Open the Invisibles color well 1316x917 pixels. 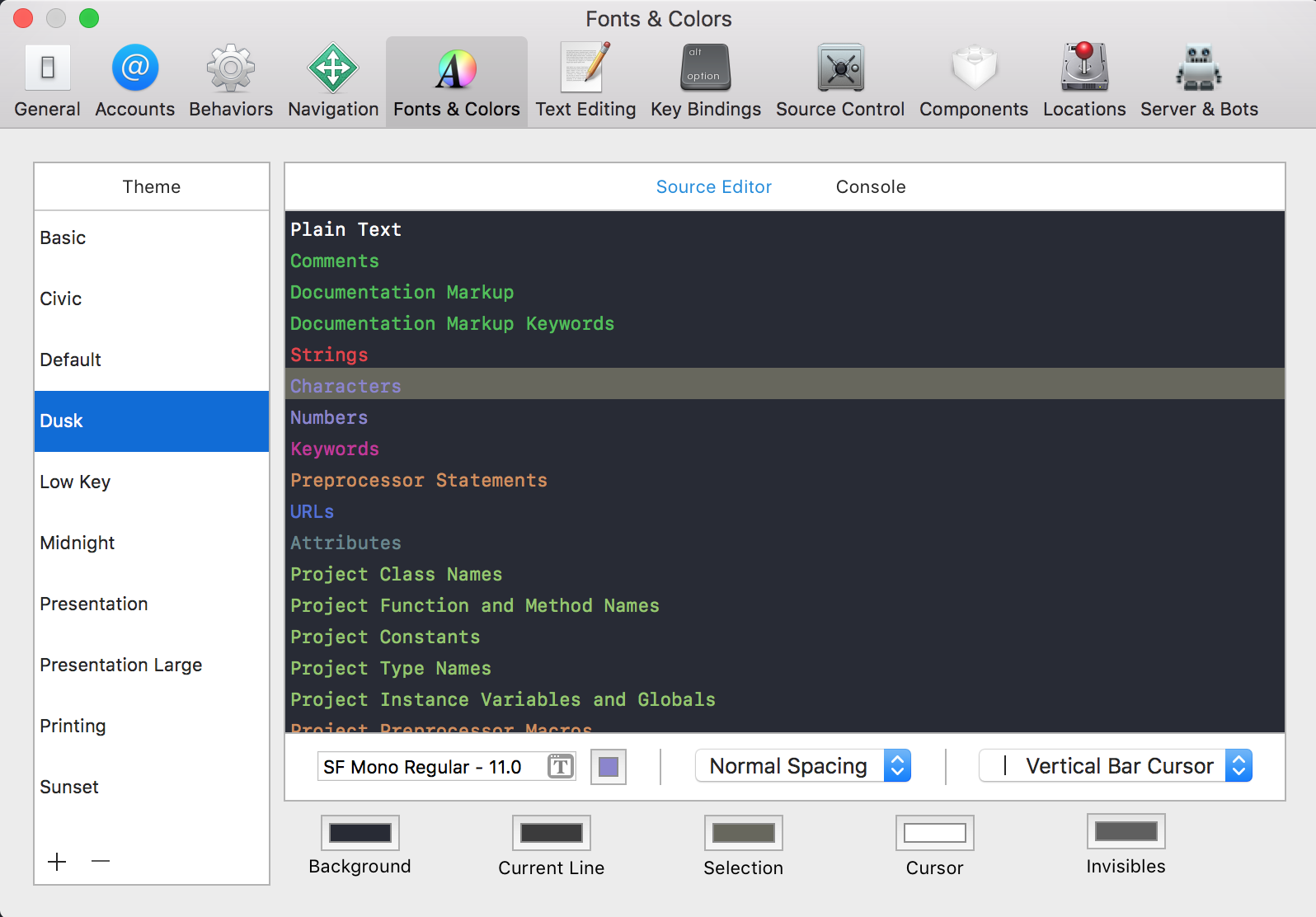1126,831
